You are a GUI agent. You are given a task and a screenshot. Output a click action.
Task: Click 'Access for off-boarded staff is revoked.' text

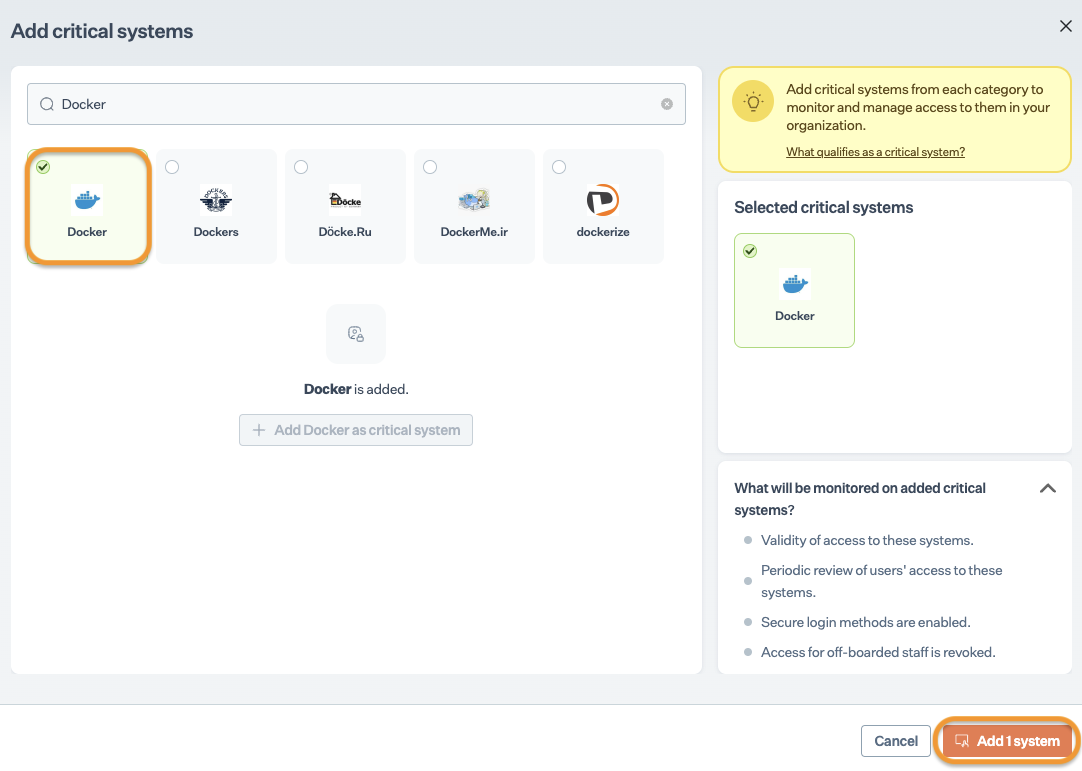[878, 652]
